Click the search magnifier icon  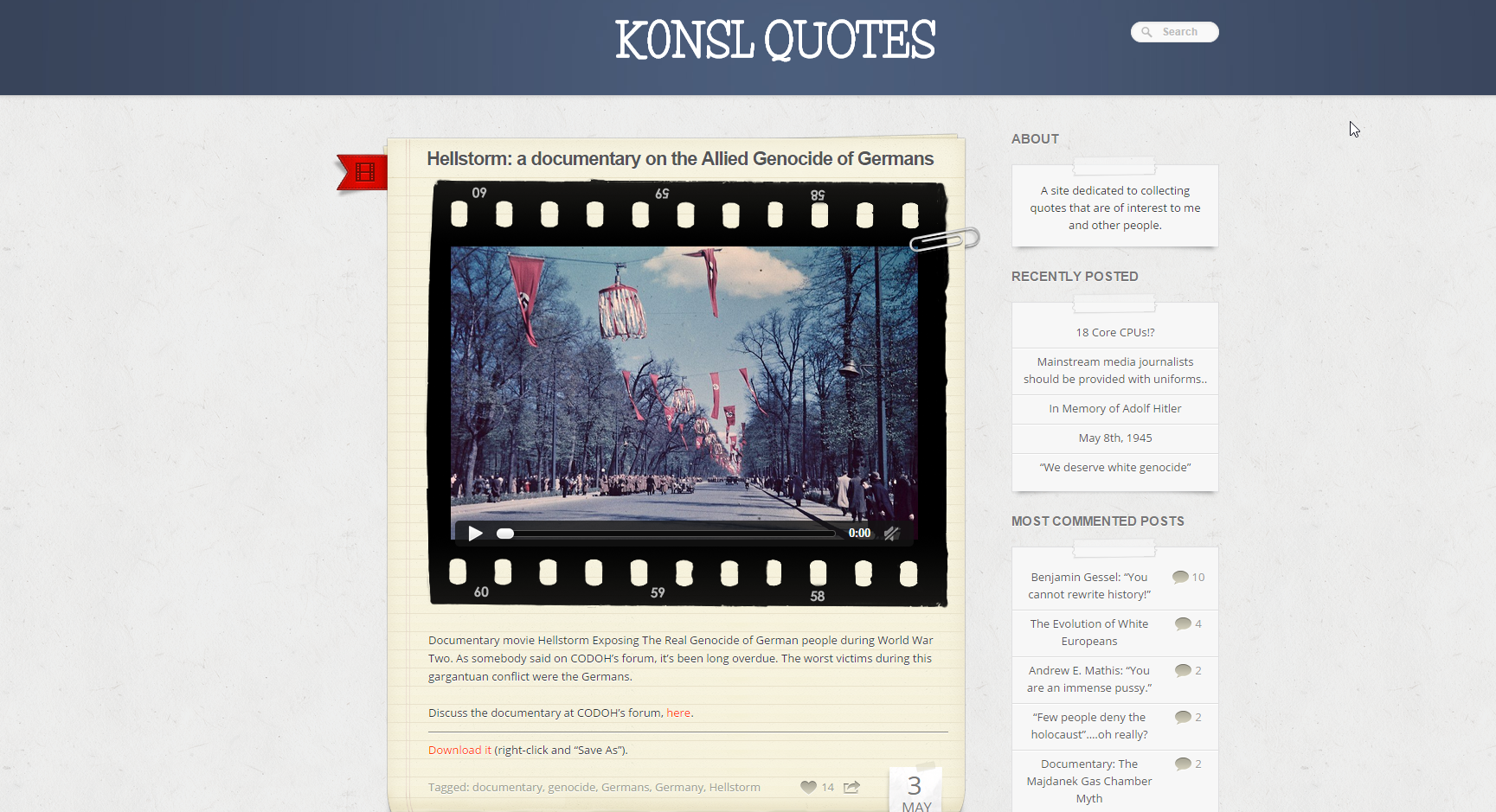pos(1146,32)
